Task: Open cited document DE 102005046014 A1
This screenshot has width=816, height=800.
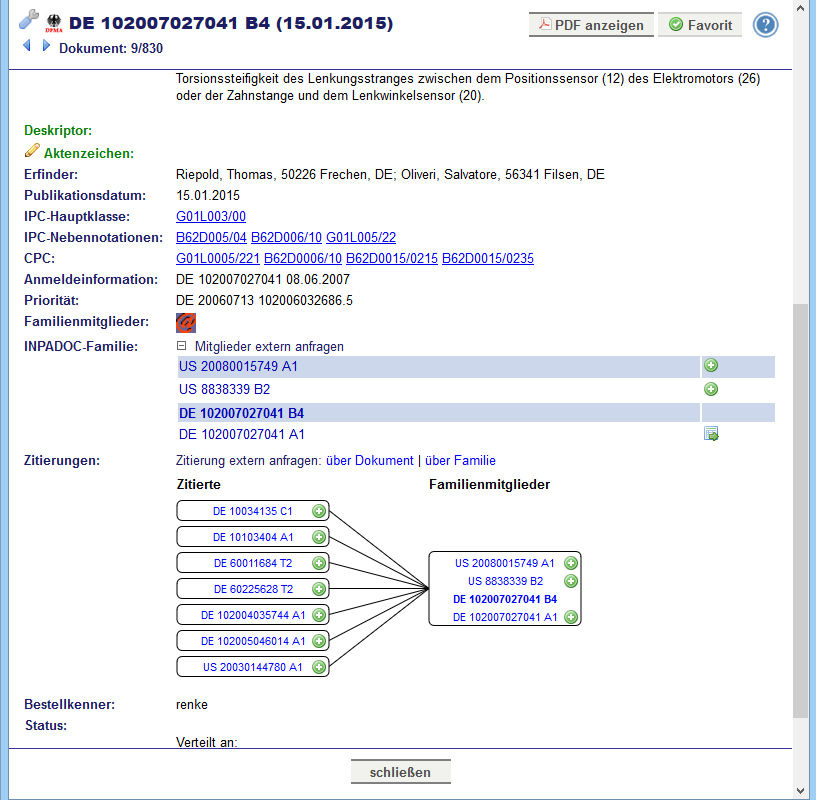Action: tap(253, 641)
